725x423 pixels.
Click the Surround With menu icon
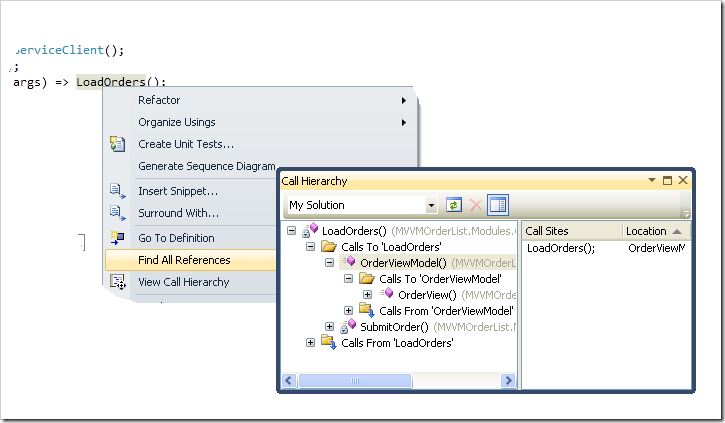click(117, 213)
